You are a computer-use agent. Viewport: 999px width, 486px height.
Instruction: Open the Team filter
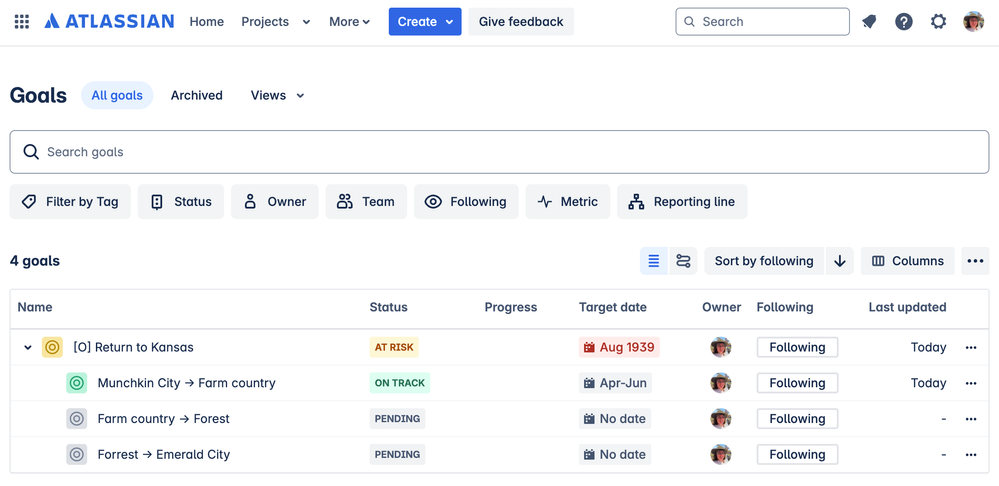pyautogui.click(x=366, y=202)
